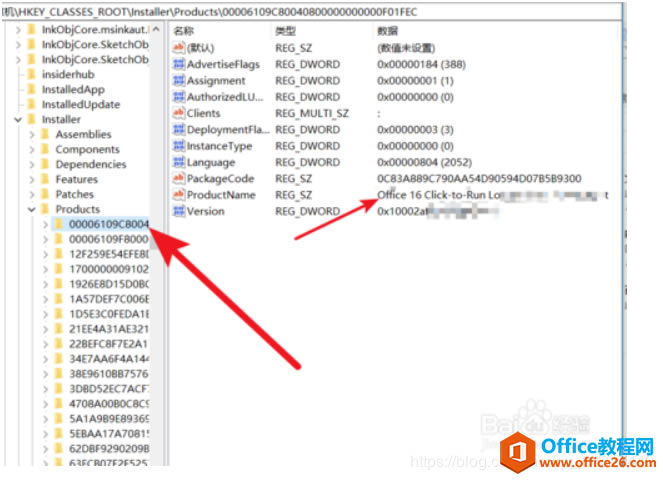663x480 pixels.
Task: Click the Components folder icon
Action: (x=45, y=149)
